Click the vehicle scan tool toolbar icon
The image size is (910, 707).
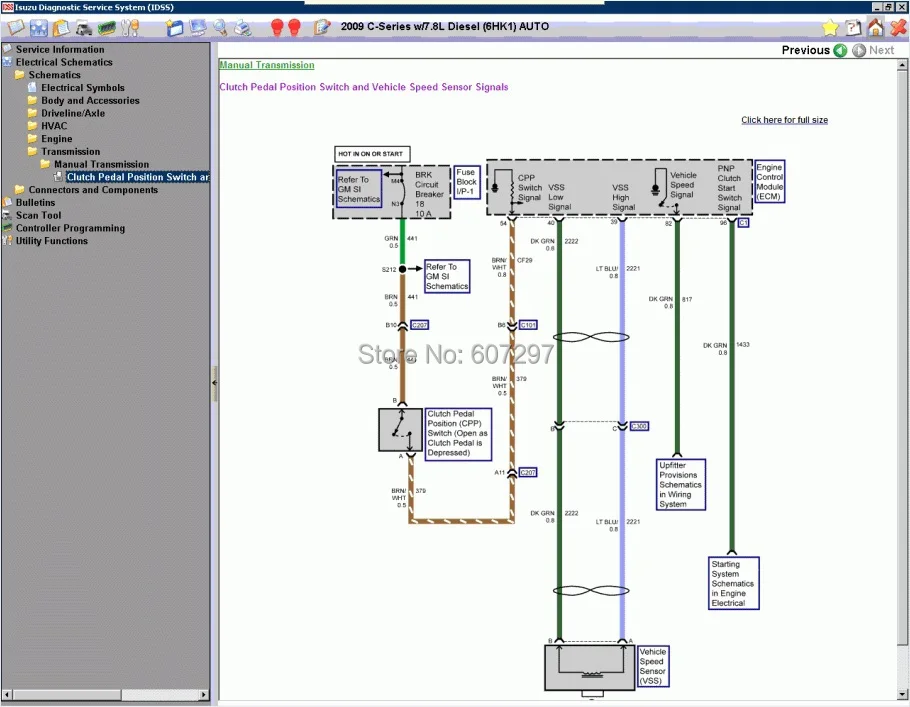[84, 27]
